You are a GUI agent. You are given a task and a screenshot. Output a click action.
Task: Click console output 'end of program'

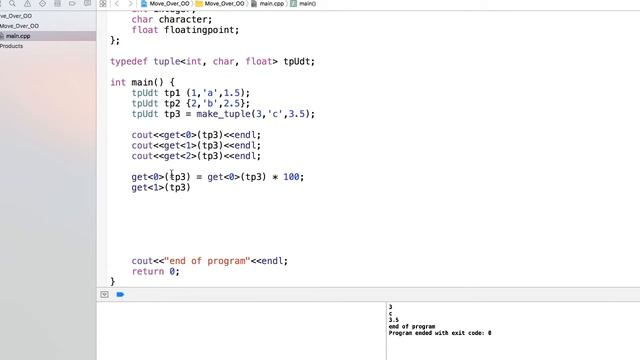pos(412,327)
